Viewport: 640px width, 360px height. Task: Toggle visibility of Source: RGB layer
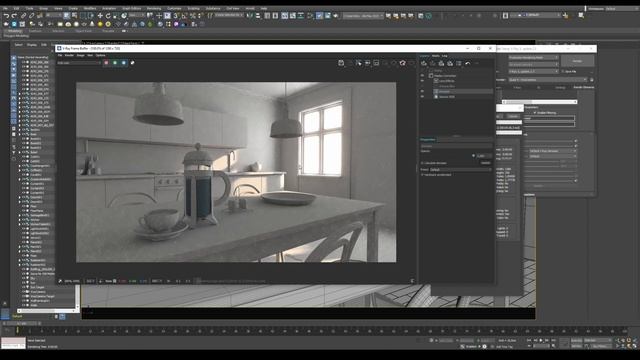(422, 97)
